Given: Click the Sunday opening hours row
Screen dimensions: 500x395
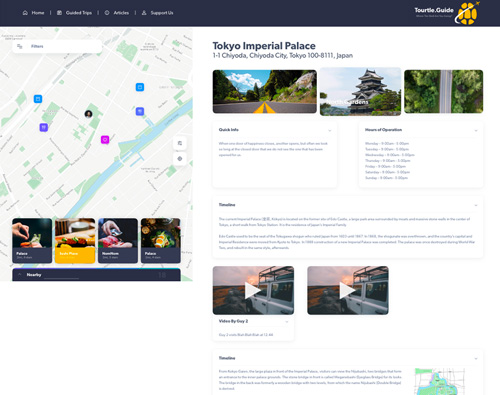Looking at the screenshot, I should [x=386, y=178].
